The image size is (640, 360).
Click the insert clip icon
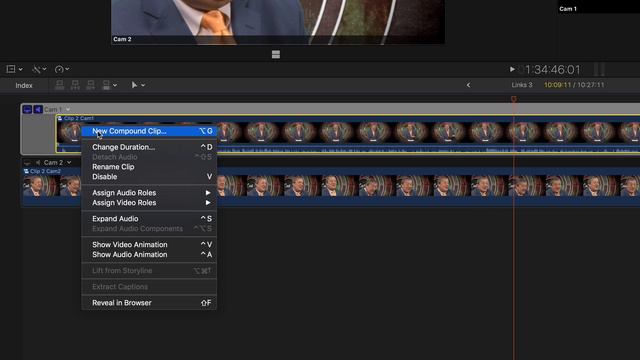pos(75,85)
